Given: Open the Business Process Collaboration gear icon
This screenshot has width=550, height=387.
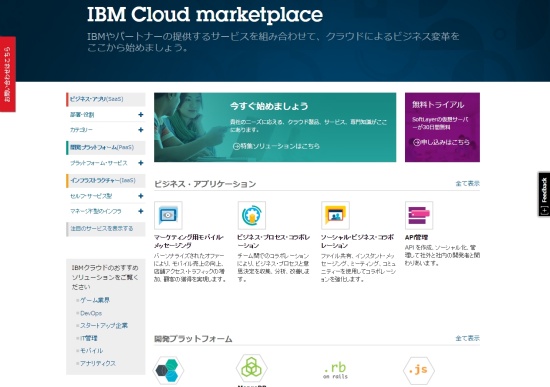Looking at the screenshot, I should pyautogui.click(x=251, y=215).
